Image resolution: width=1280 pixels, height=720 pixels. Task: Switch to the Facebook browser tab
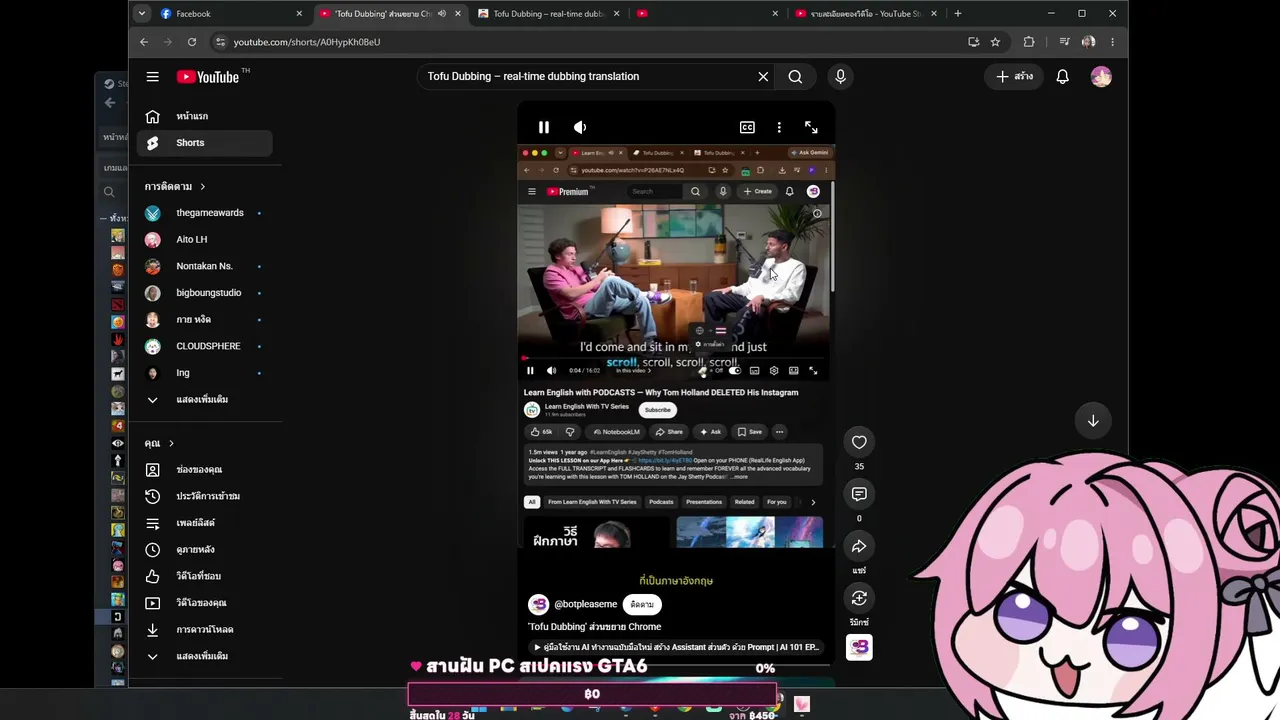click(230, 13)
